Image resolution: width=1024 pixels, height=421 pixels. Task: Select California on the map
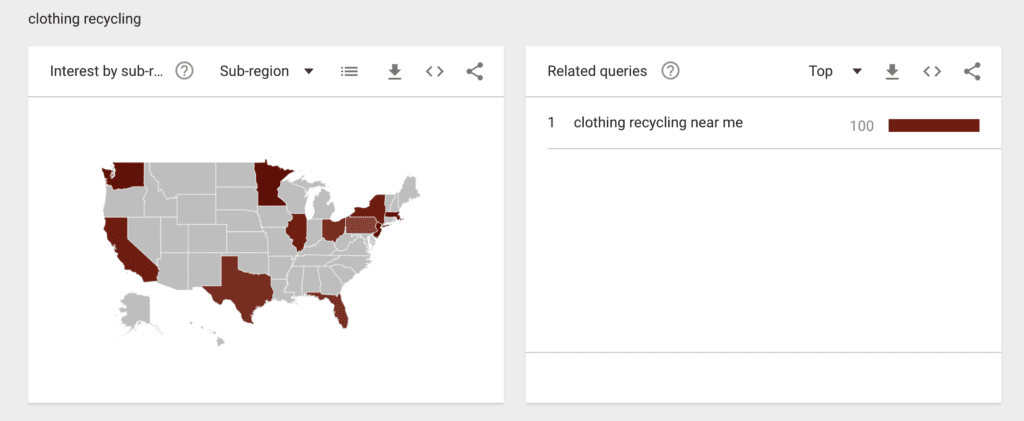tap(125, 248)
